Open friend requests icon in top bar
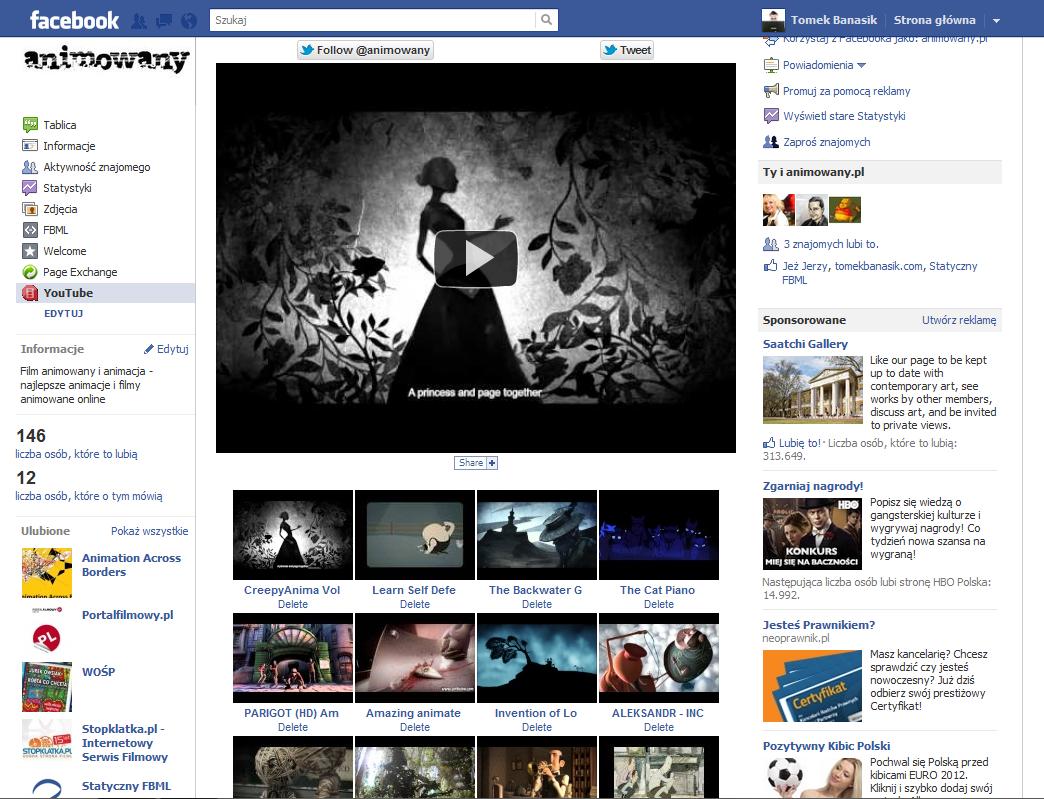 (139, 21)
